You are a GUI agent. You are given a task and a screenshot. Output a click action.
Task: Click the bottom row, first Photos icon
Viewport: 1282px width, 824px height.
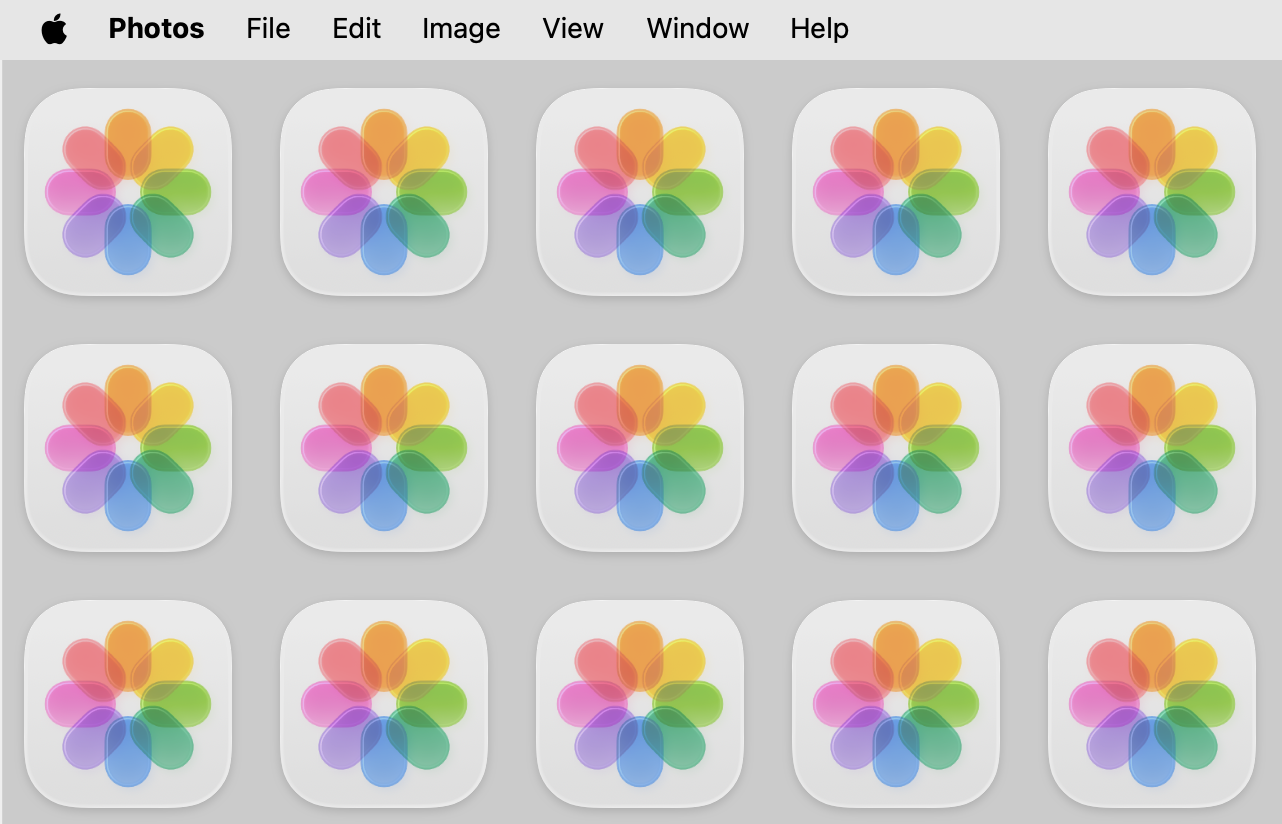point(128,703)
